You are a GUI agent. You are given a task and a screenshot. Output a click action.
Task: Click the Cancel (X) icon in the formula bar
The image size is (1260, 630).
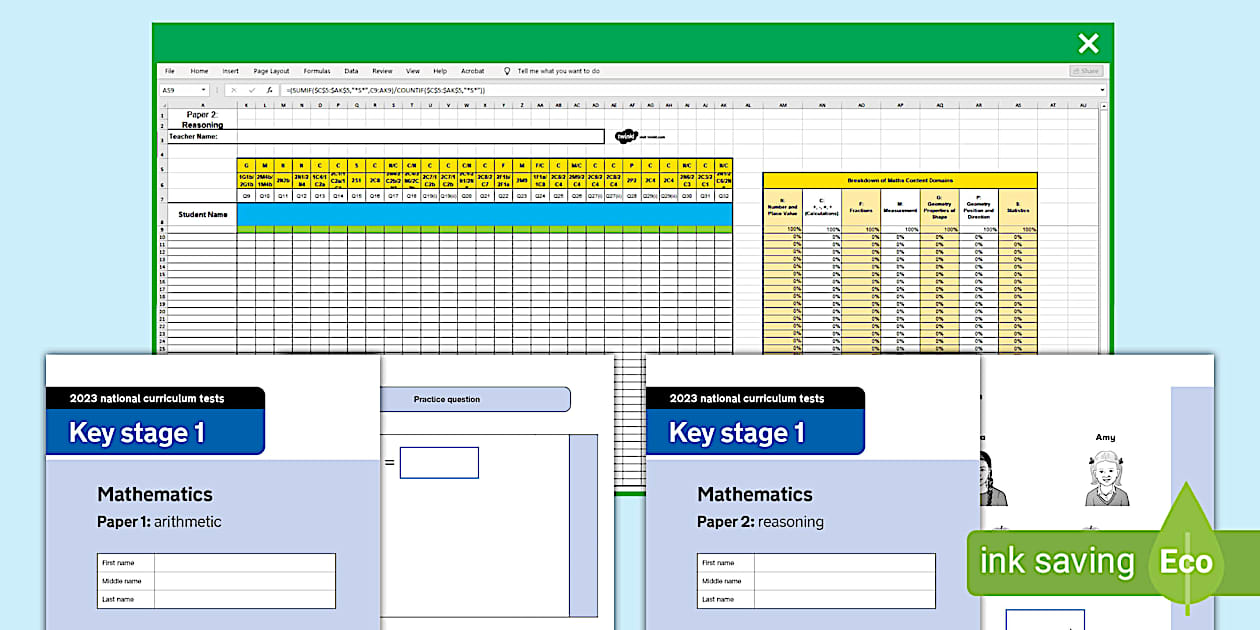232,90
